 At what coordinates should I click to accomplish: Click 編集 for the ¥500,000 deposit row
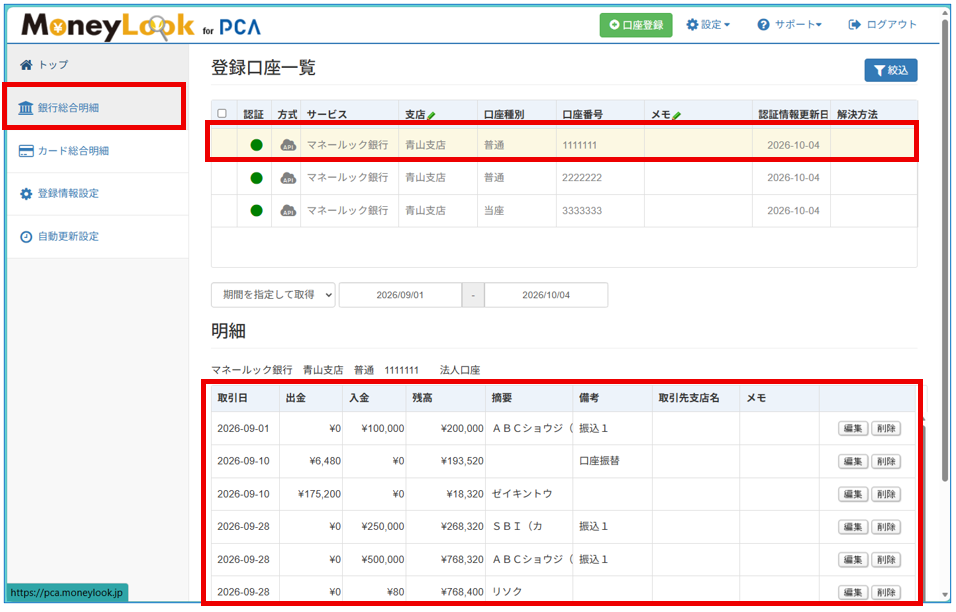[x=852, y=560]
